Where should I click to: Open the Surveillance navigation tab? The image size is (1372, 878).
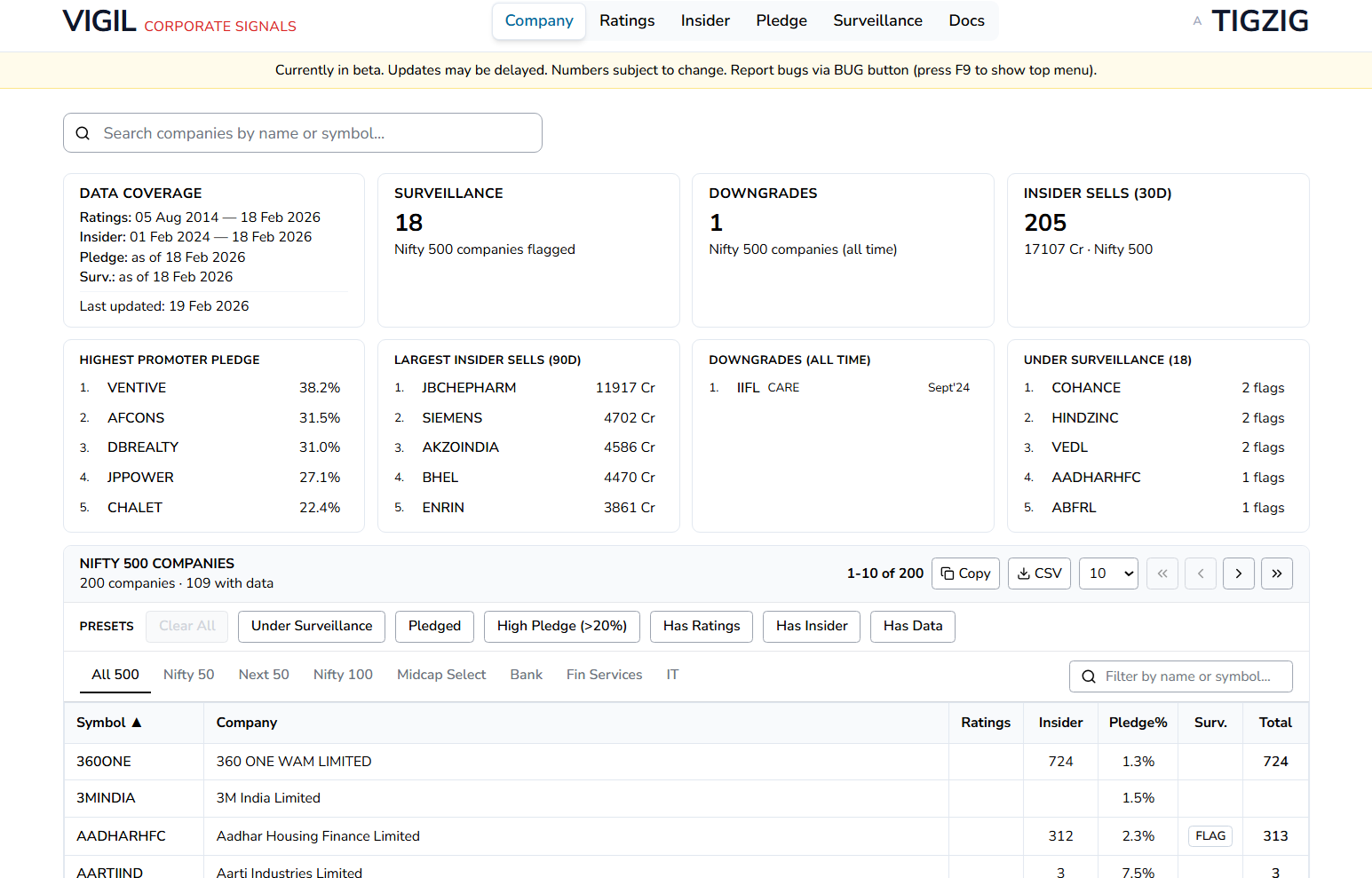pyautogui.click(x=877, y=20)
